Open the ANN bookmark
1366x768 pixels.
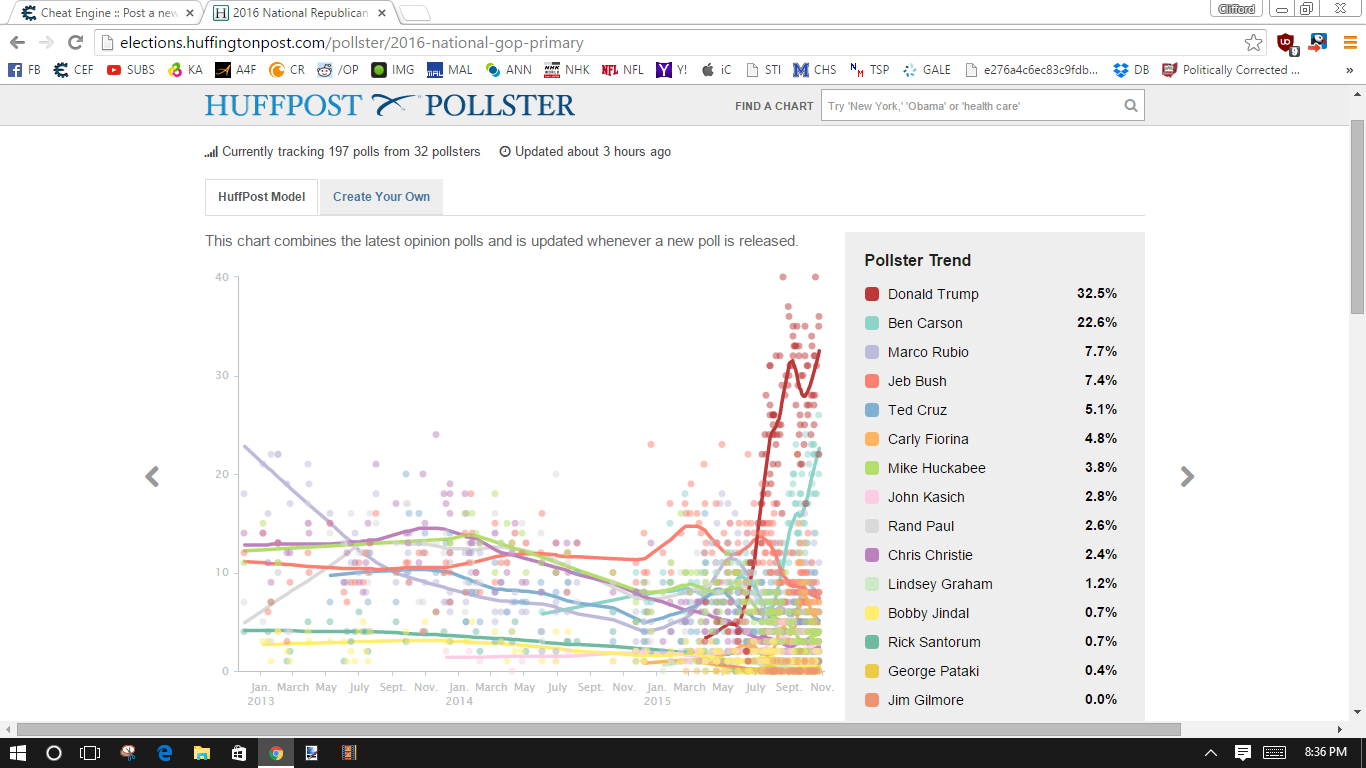[x=509, y=70]
